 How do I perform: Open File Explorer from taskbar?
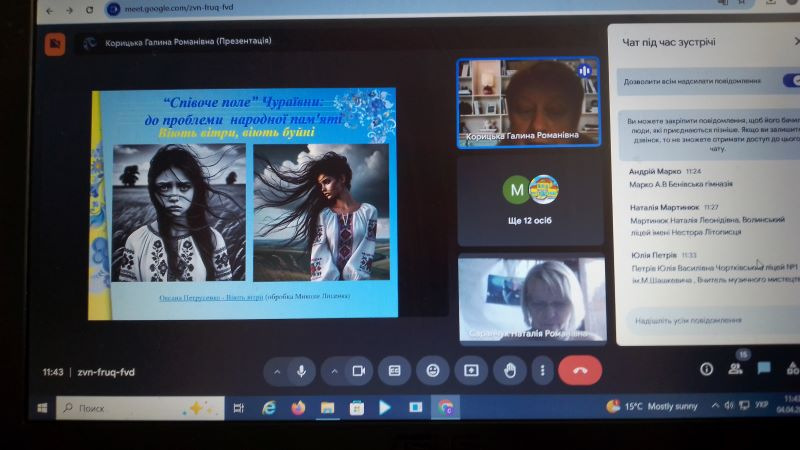click(x=327, y=408)
